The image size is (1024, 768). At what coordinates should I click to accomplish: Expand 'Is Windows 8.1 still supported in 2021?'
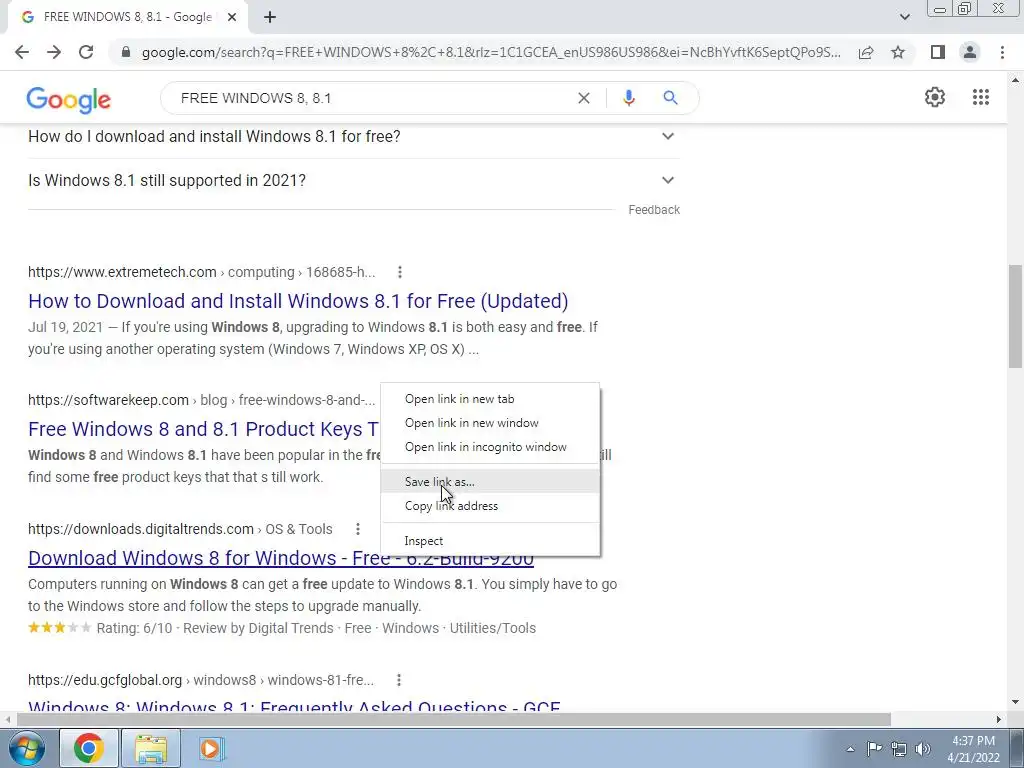354,180
